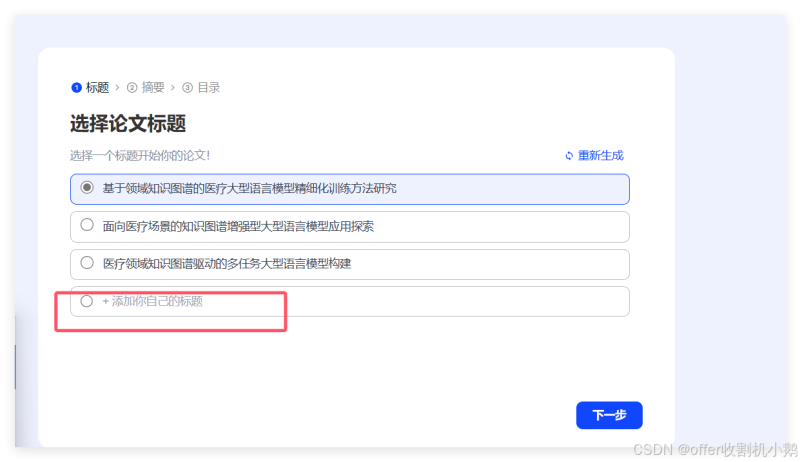
Task: Click the 下一步 button
Action: coord(609,415)
